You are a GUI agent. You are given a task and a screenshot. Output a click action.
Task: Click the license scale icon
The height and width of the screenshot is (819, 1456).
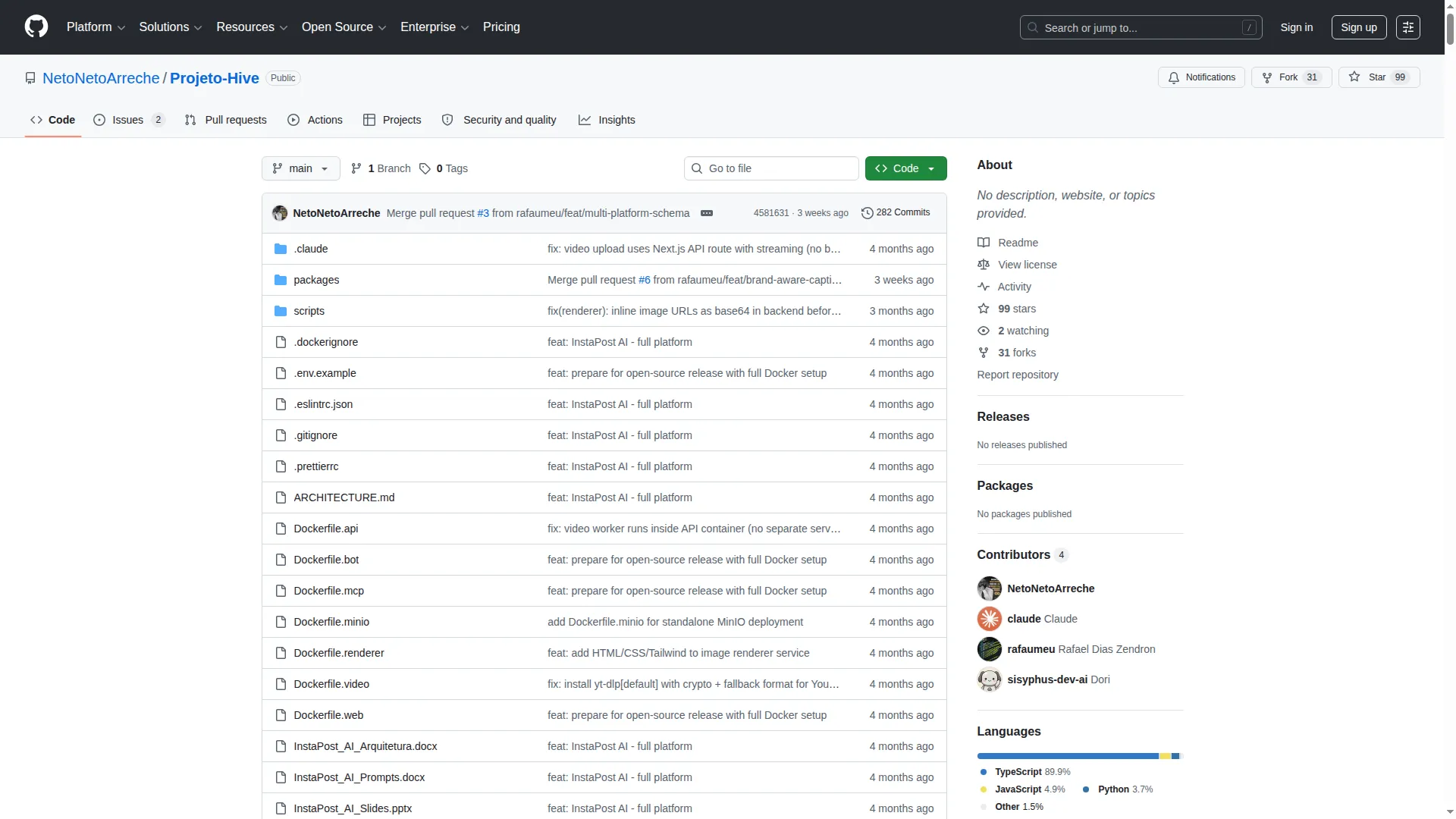coord(984,265)
